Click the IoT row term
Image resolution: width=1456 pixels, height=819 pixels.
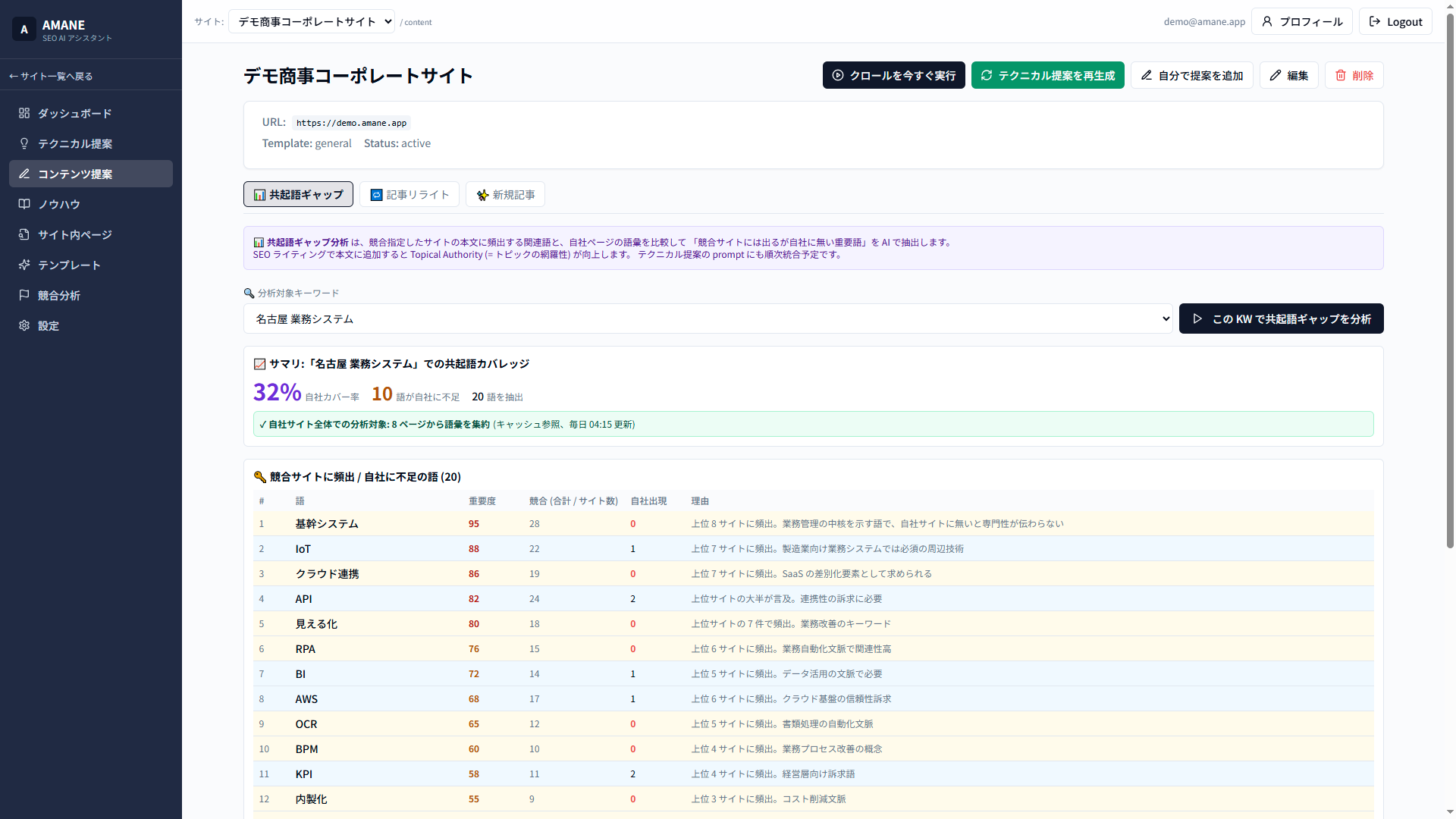(303, 549)
